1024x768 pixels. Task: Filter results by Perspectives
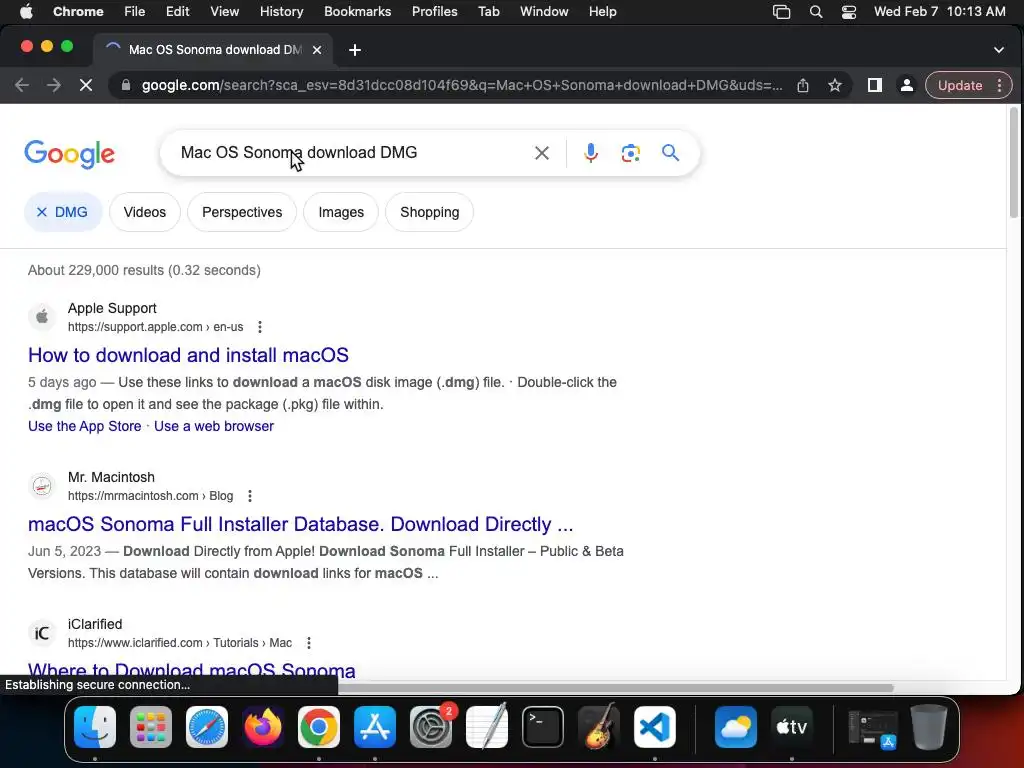242,212
